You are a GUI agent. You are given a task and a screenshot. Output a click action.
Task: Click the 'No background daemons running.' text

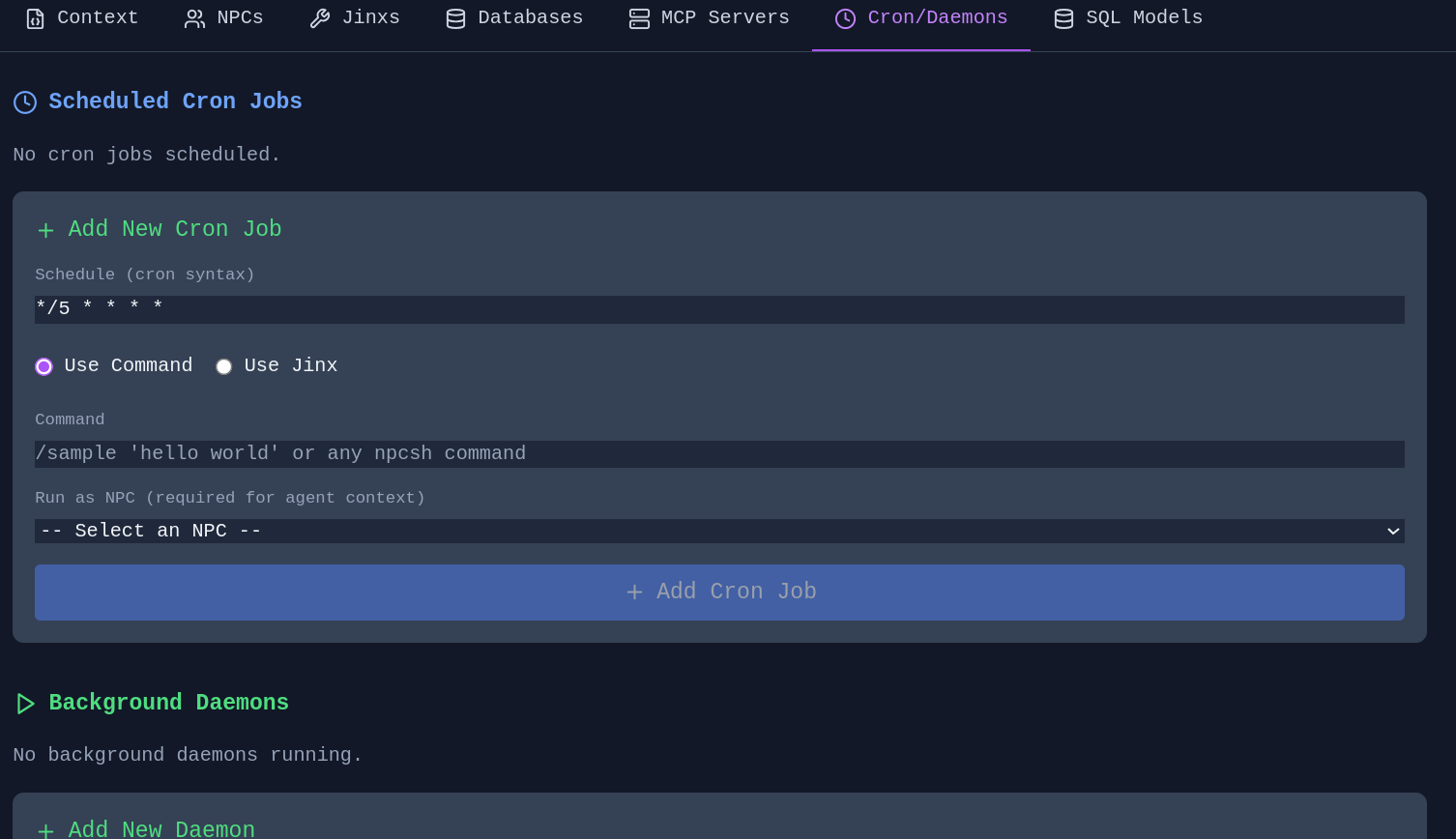188,755
